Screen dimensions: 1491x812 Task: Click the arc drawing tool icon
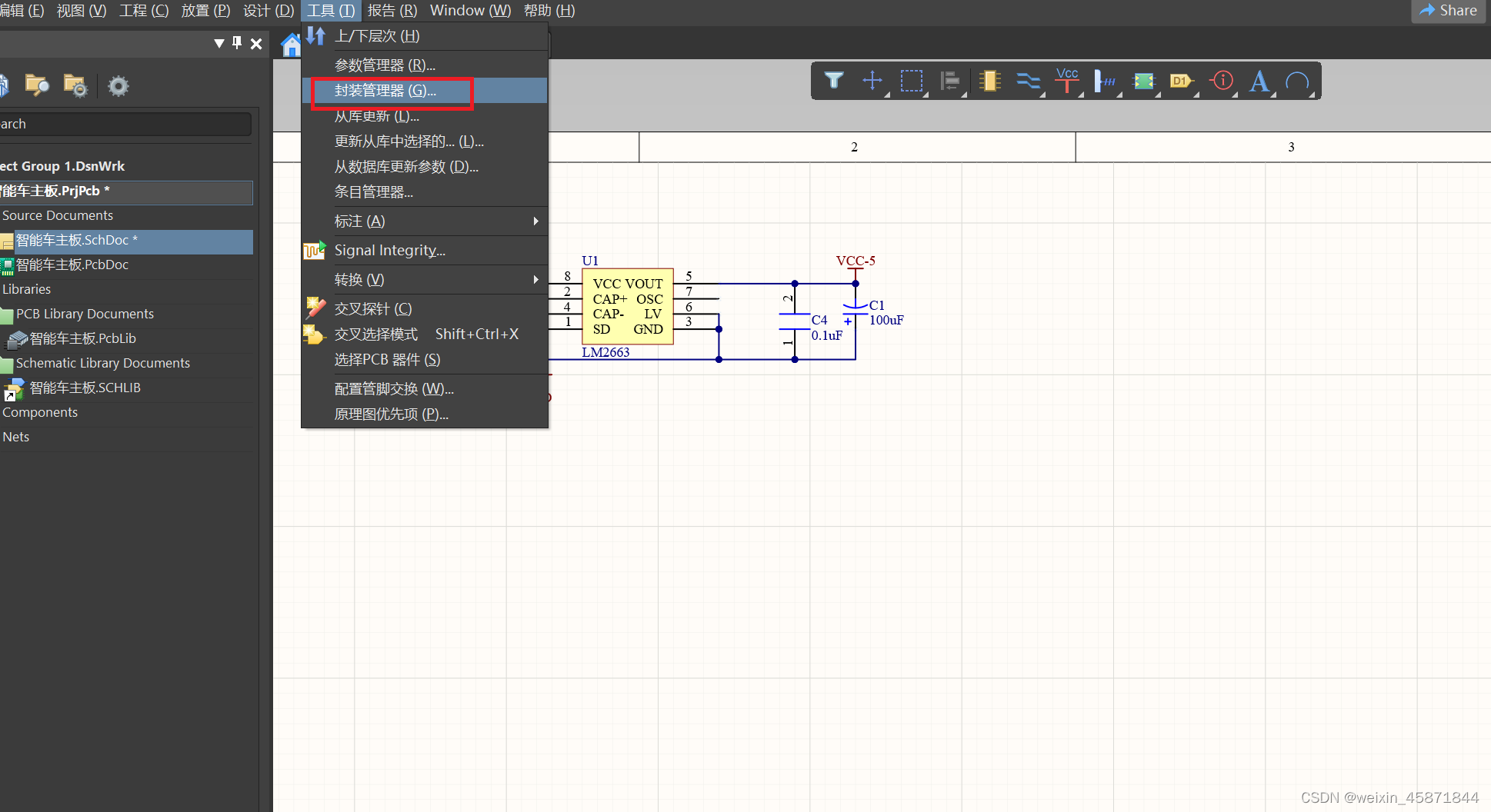coord(1297,81)
